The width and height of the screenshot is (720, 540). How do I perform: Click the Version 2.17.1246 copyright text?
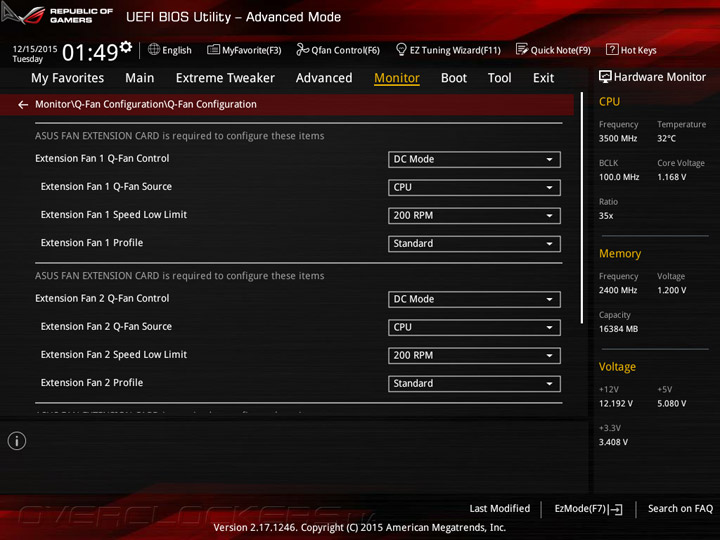tap(360, 528)
